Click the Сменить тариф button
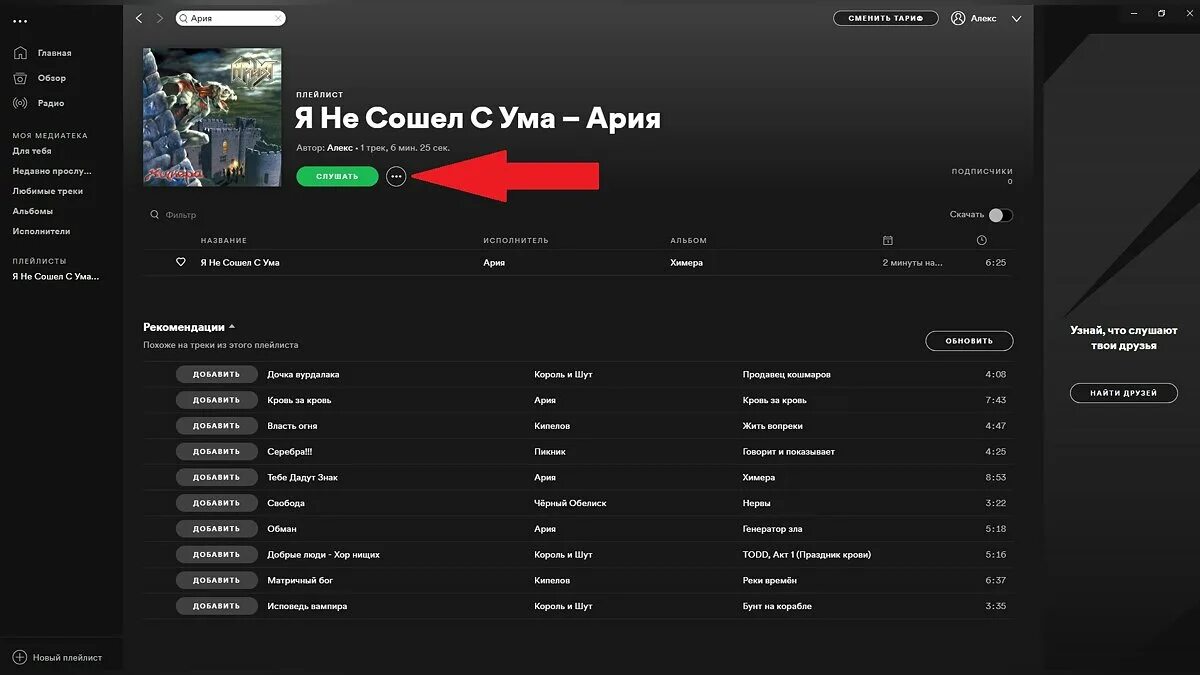The width and height of the screenshot is (1200, 675). point(886,18)
